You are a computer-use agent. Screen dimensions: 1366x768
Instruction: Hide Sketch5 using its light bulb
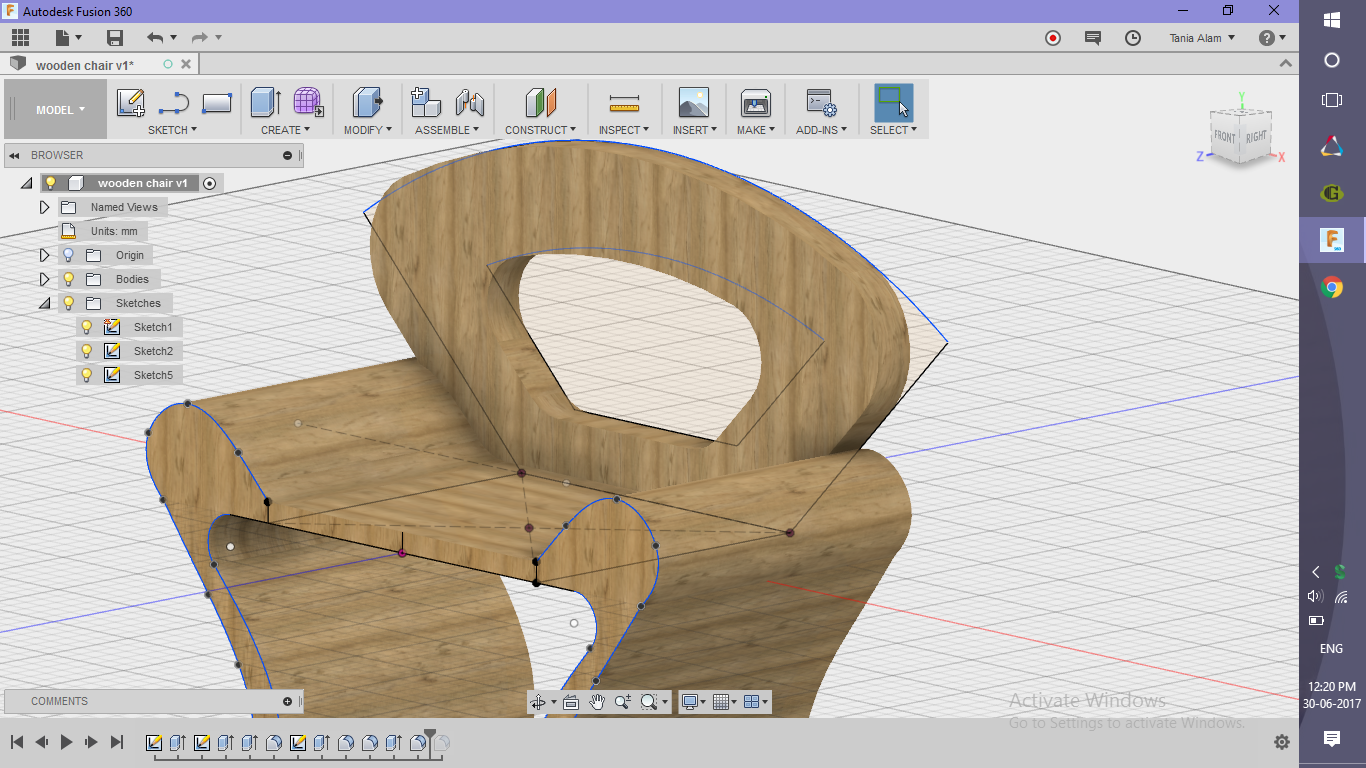(x=87, y=375)
